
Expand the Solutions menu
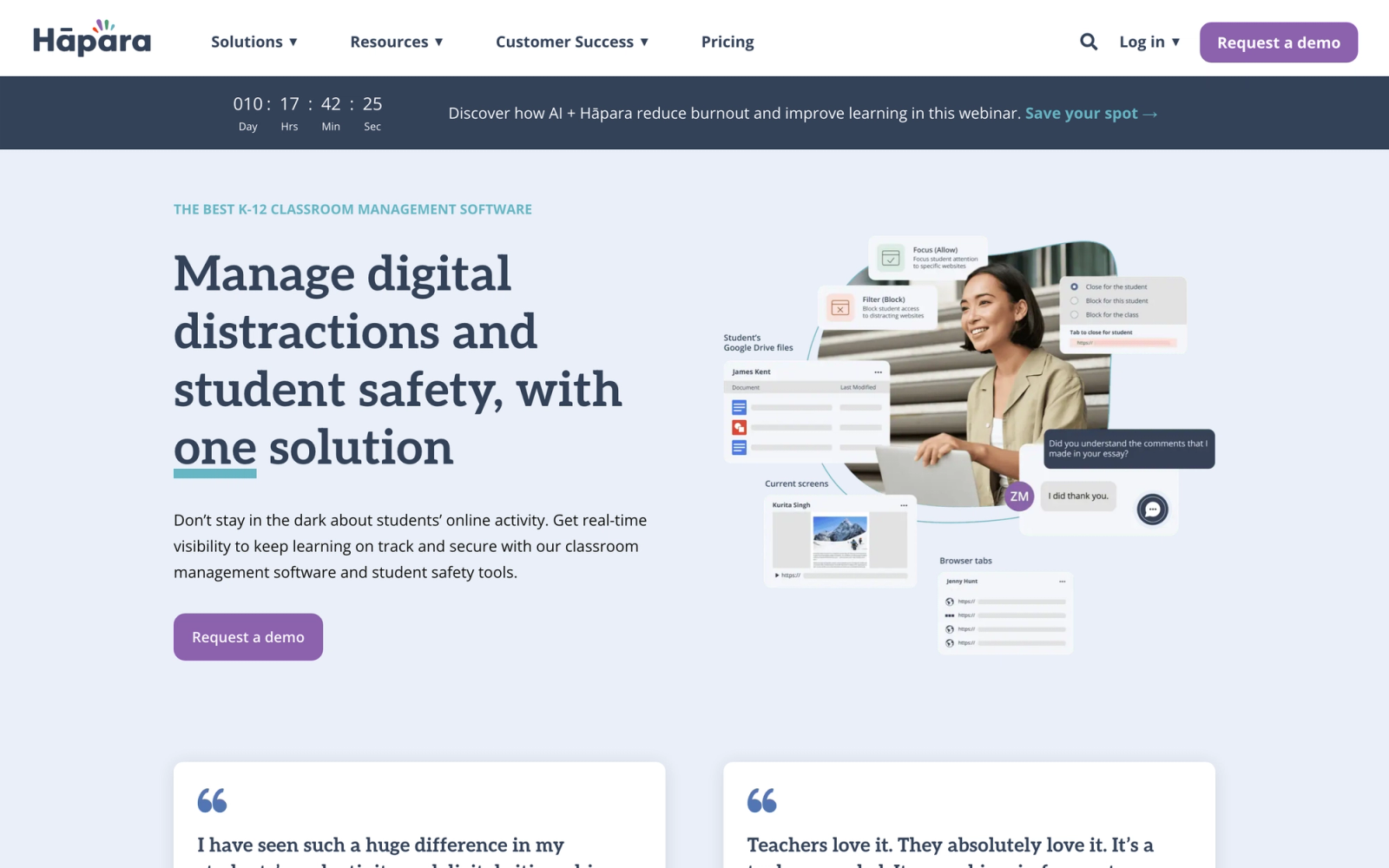(x=254, y=42)
